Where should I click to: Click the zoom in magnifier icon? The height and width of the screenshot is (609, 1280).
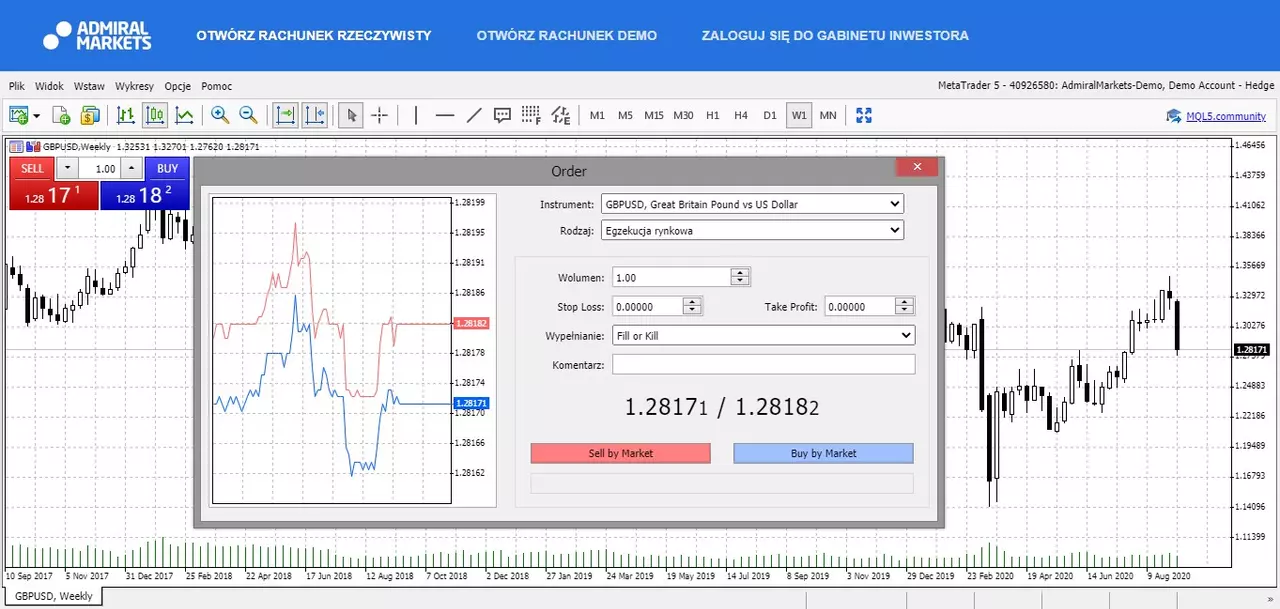(x=219, y=115)
